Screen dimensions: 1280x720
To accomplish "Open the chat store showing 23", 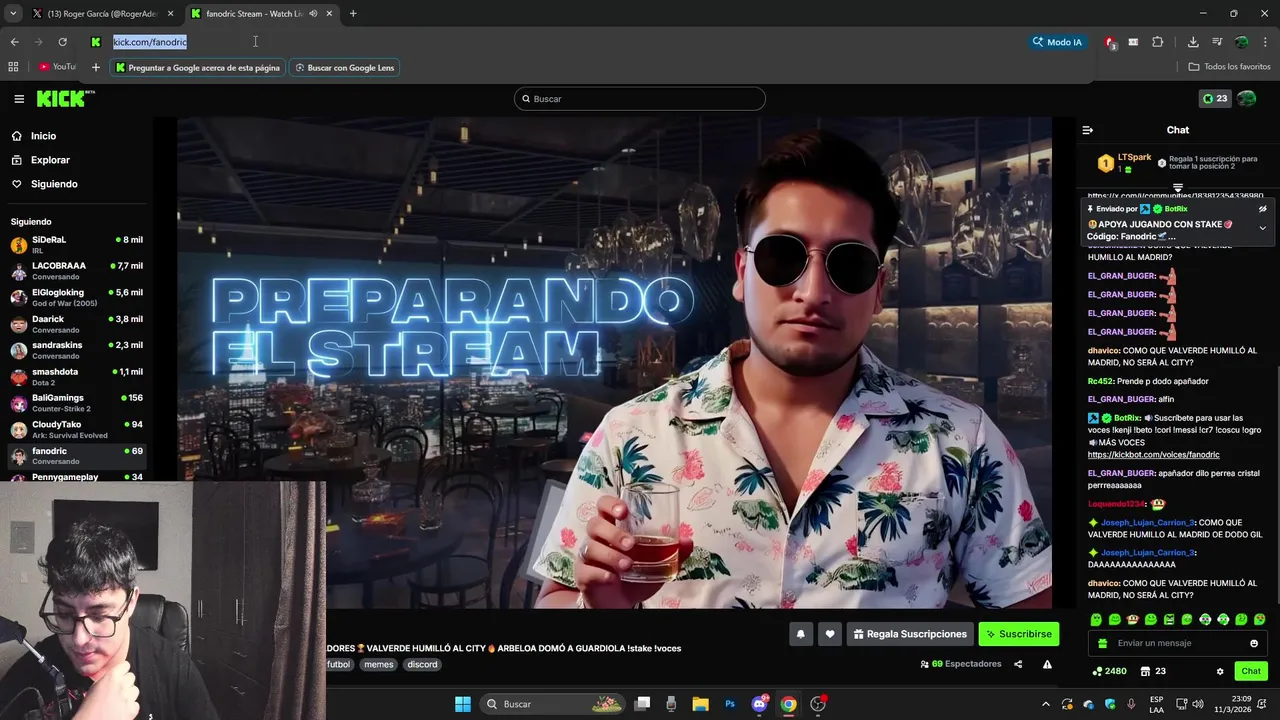I will click(x=1153, y=671).
